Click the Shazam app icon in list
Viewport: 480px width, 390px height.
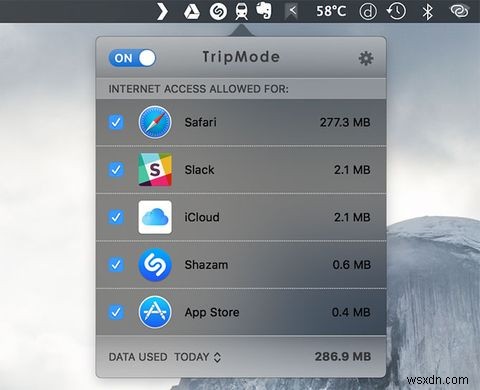(x=155, y=265)
